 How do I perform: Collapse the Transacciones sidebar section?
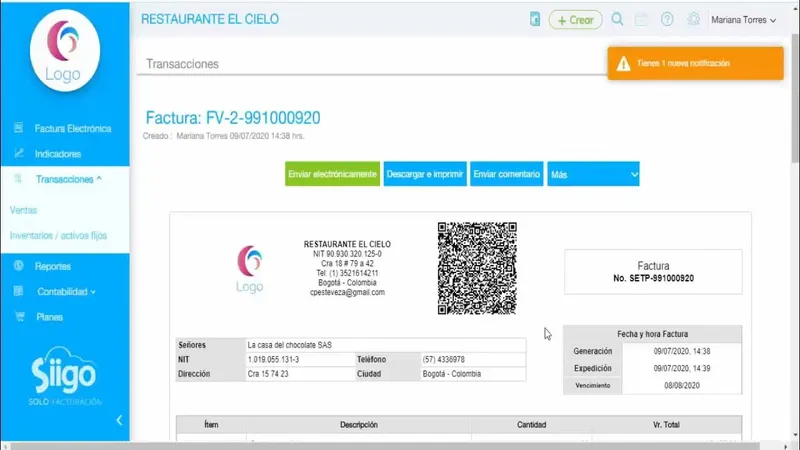pyautogui.click(x=68, y=179)
